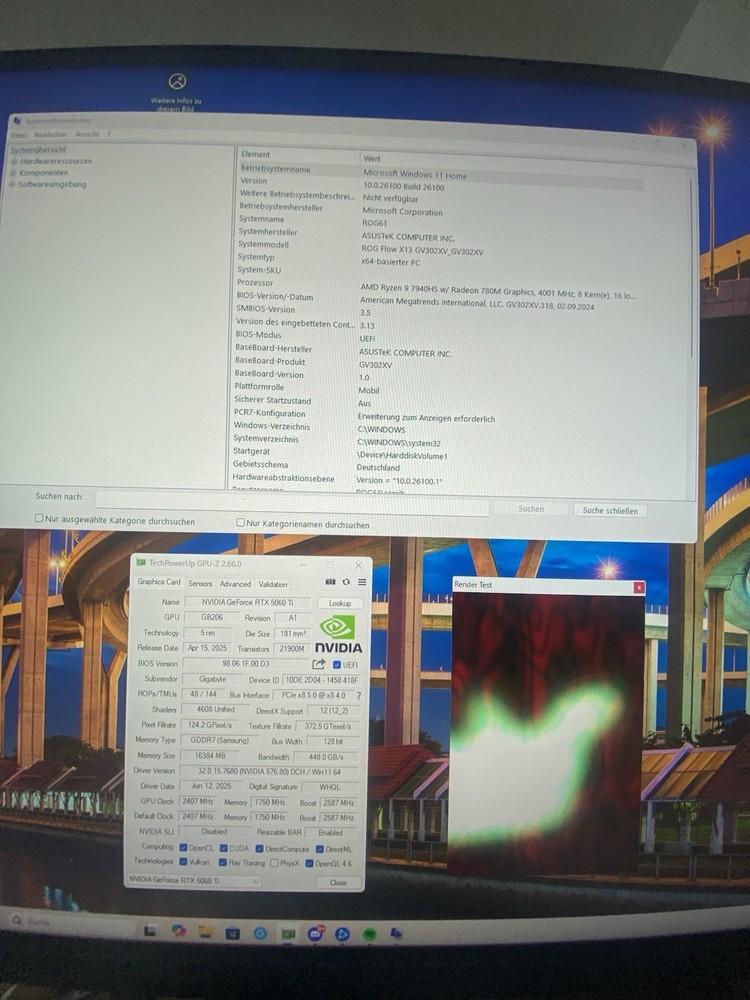This screenshot has width=750, height=1000.
Task: Open Microsoft Store from the taskbar
Action: tap(233, 934)
